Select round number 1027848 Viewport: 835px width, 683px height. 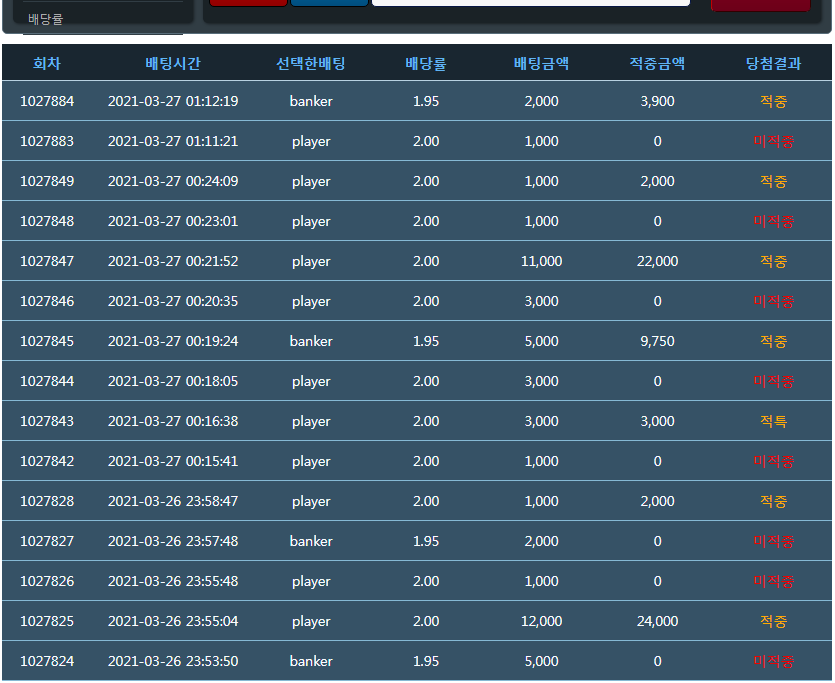point(47,221)
